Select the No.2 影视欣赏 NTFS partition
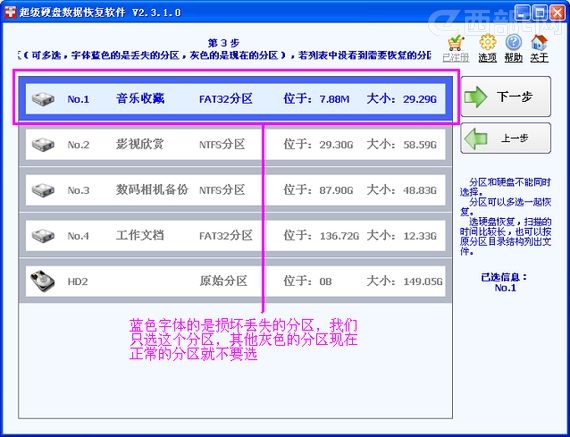The height and width of the screenshot is (437, 570). (x=236, y=144)
